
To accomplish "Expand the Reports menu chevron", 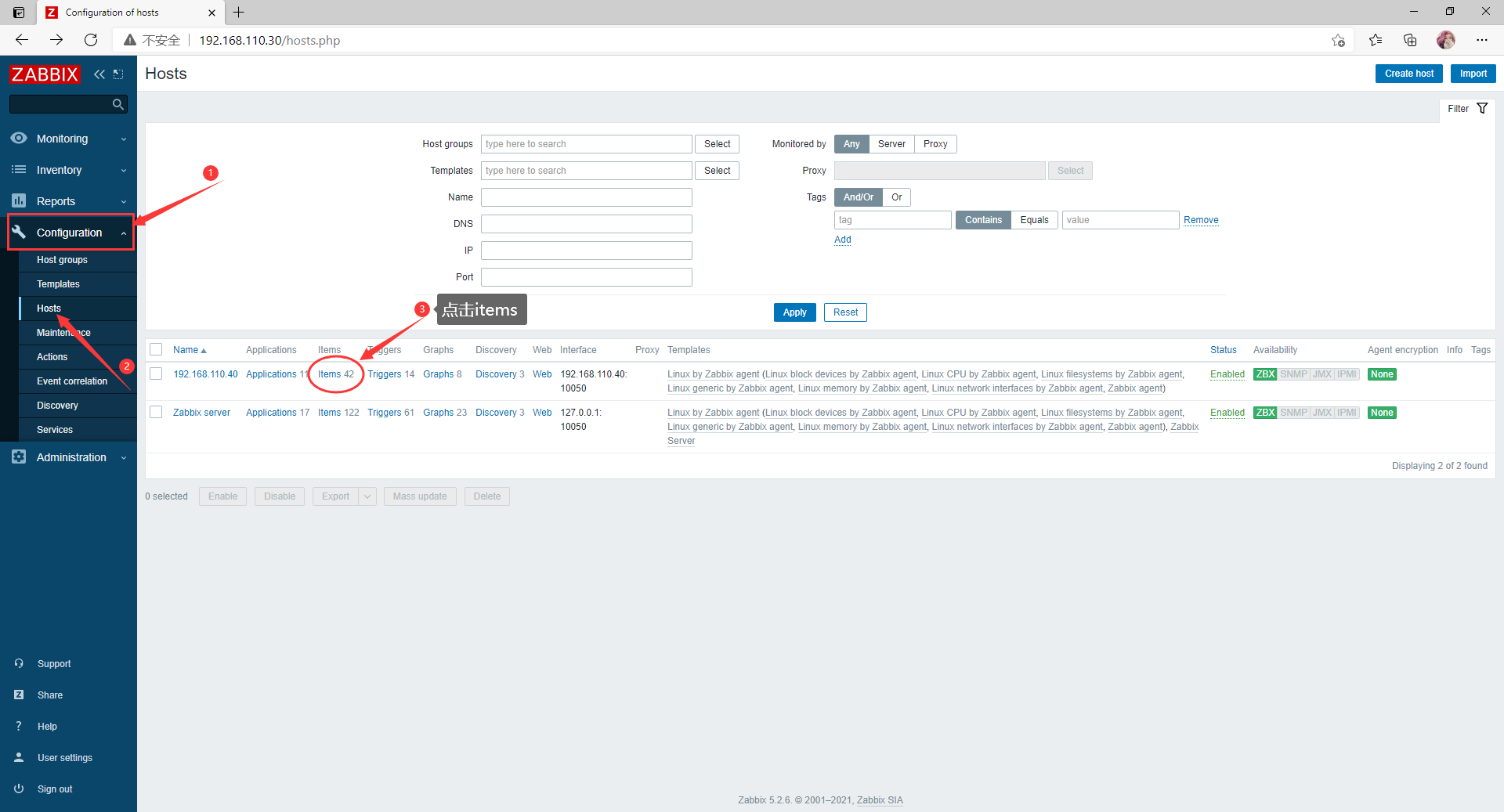I will coord(124,202).
